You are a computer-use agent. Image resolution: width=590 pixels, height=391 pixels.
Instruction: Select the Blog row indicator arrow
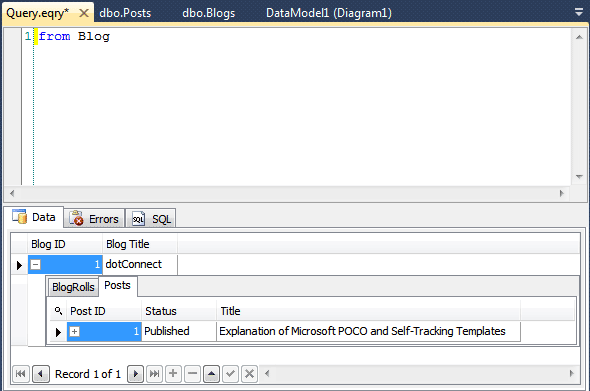(x=19, y=265)
